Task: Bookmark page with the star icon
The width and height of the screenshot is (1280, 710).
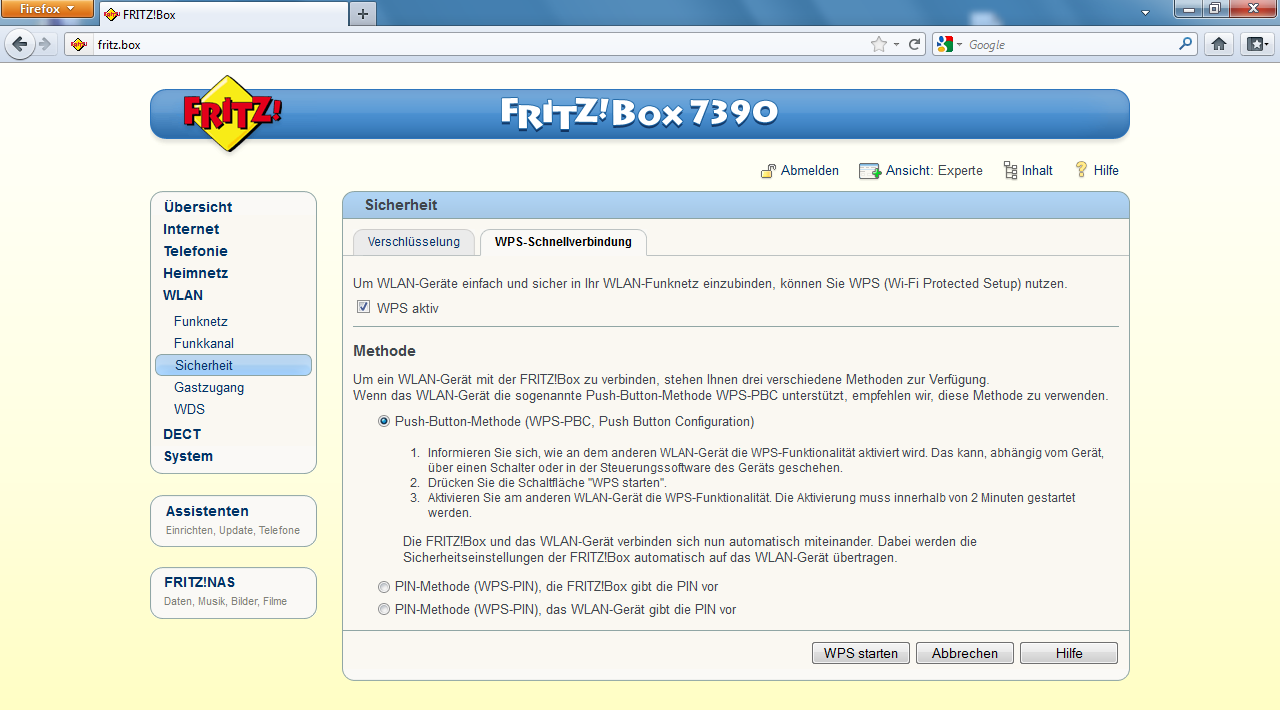Action: point(879,44)
